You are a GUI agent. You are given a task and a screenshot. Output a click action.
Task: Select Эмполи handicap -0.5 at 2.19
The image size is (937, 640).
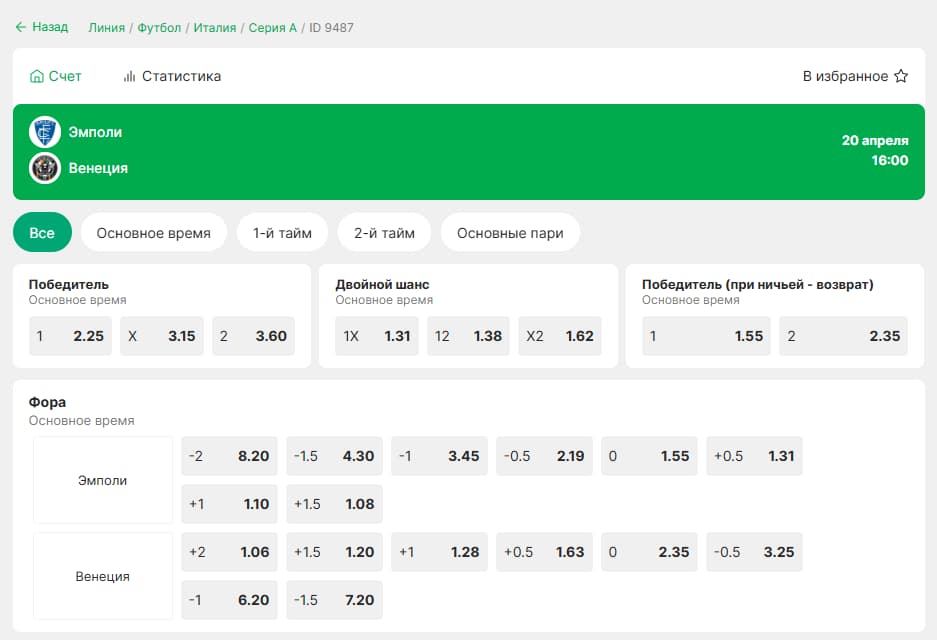[x=544, y=456]
